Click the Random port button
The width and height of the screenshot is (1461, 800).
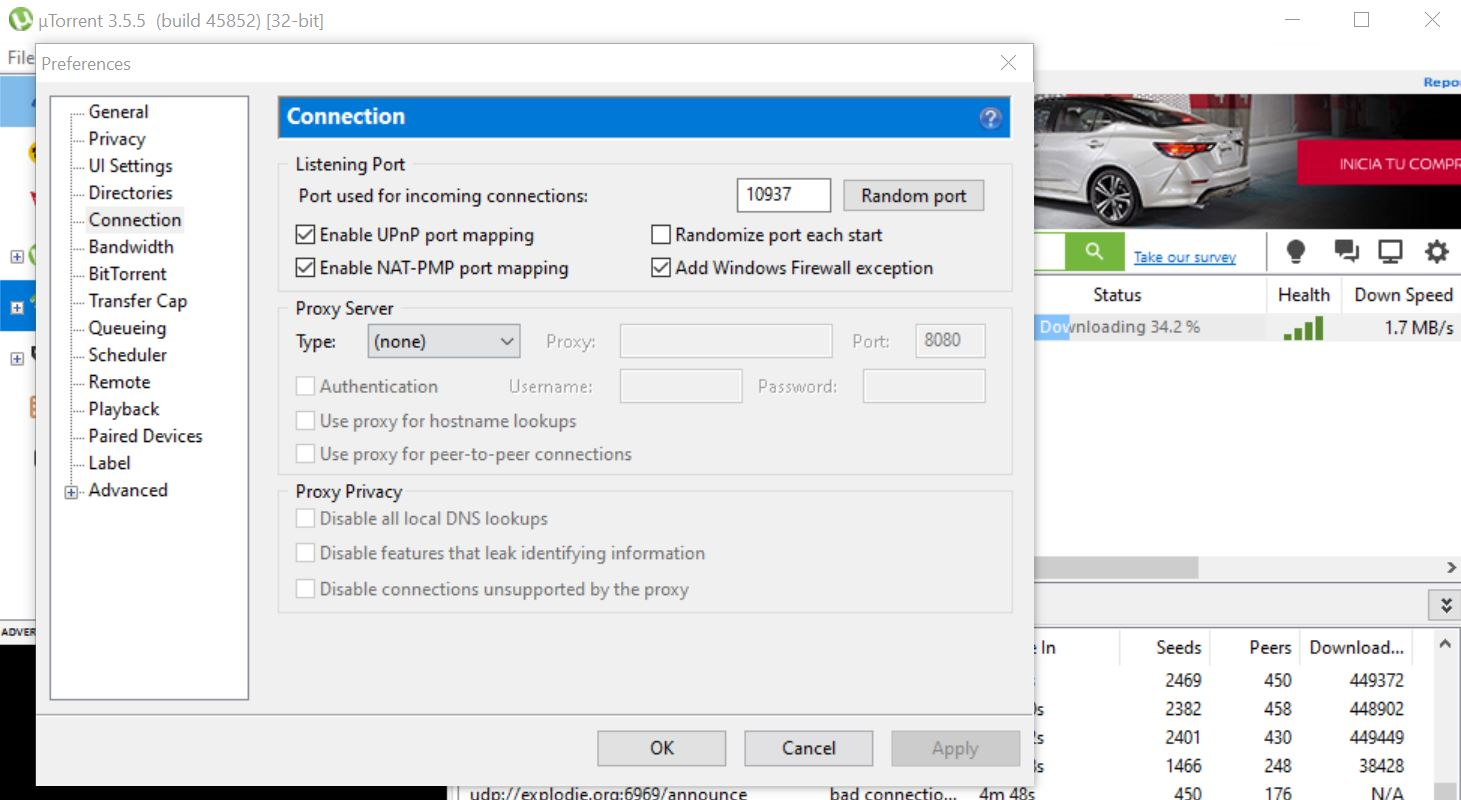(x=914, y=195)
